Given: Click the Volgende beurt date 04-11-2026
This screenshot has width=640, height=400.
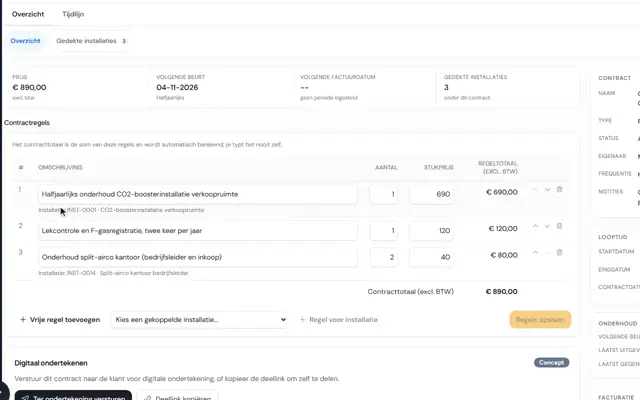Looking at the screenshot, I should click(177, 87).
